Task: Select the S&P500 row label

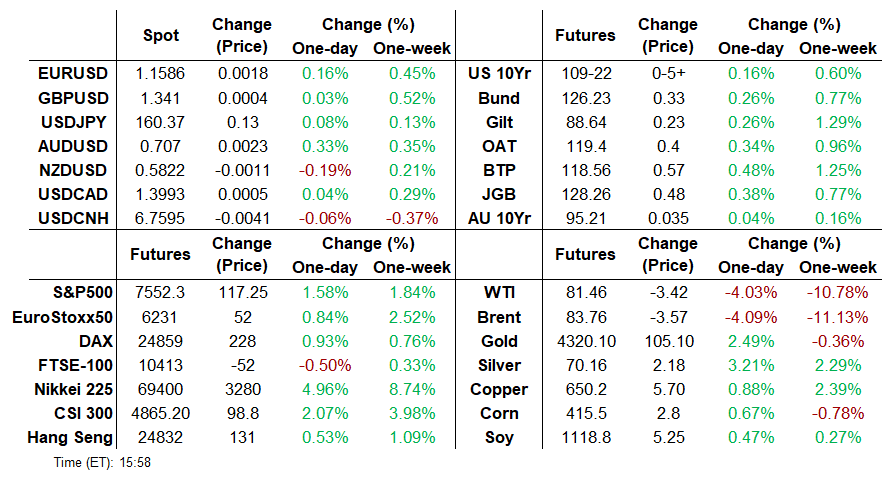Action: click(83, 292)
